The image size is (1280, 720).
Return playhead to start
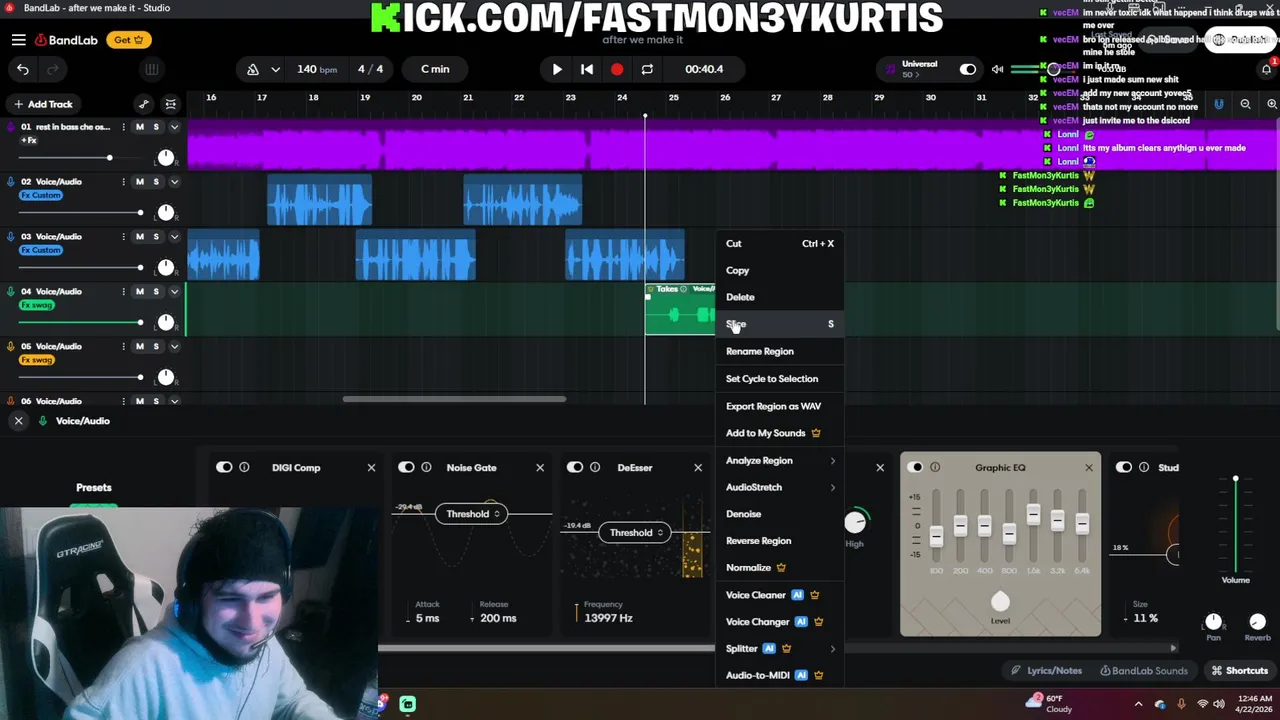coord(587,69)
